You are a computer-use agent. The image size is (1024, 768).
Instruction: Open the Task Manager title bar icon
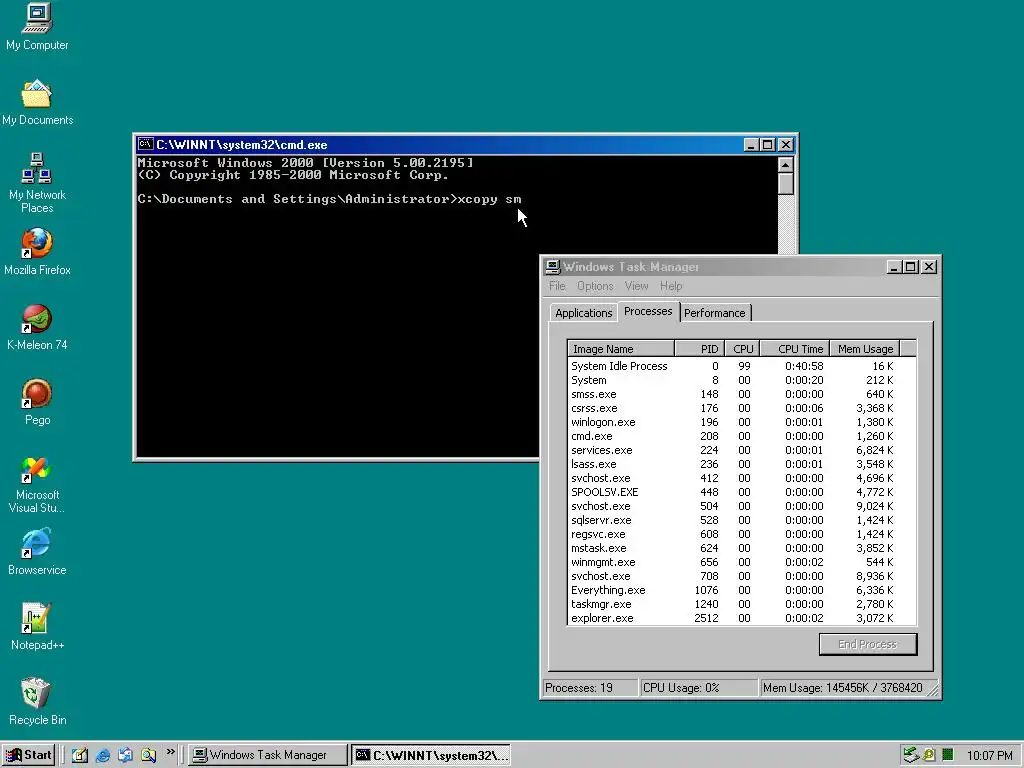552,266
